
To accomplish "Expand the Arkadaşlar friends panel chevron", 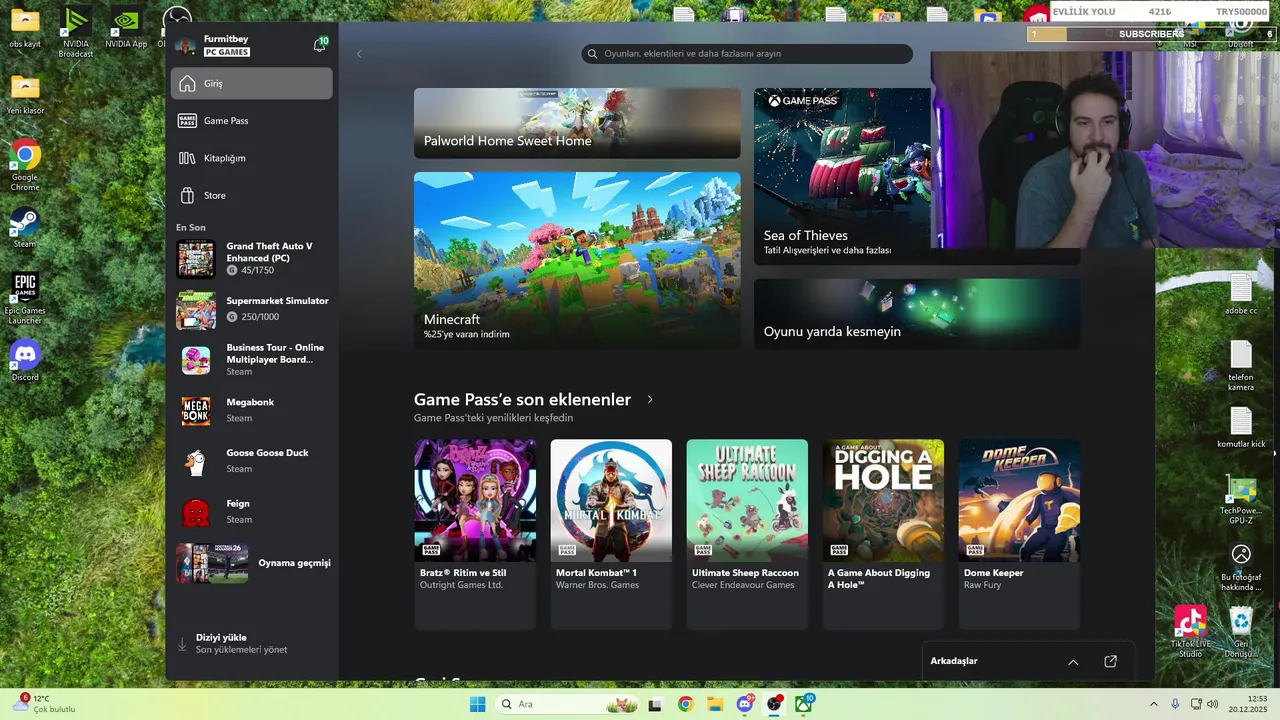I will (1073, 662).
